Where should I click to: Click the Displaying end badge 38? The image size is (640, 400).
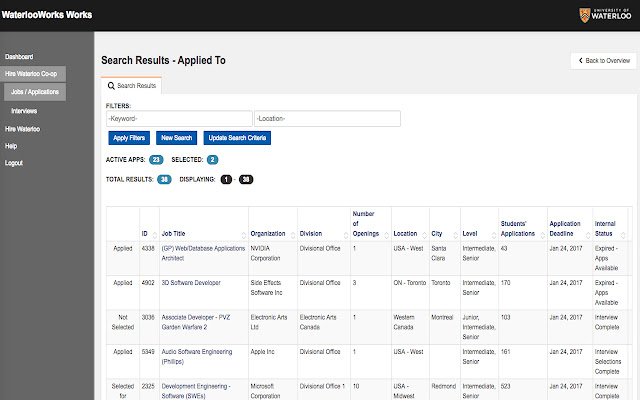(246, 179)
